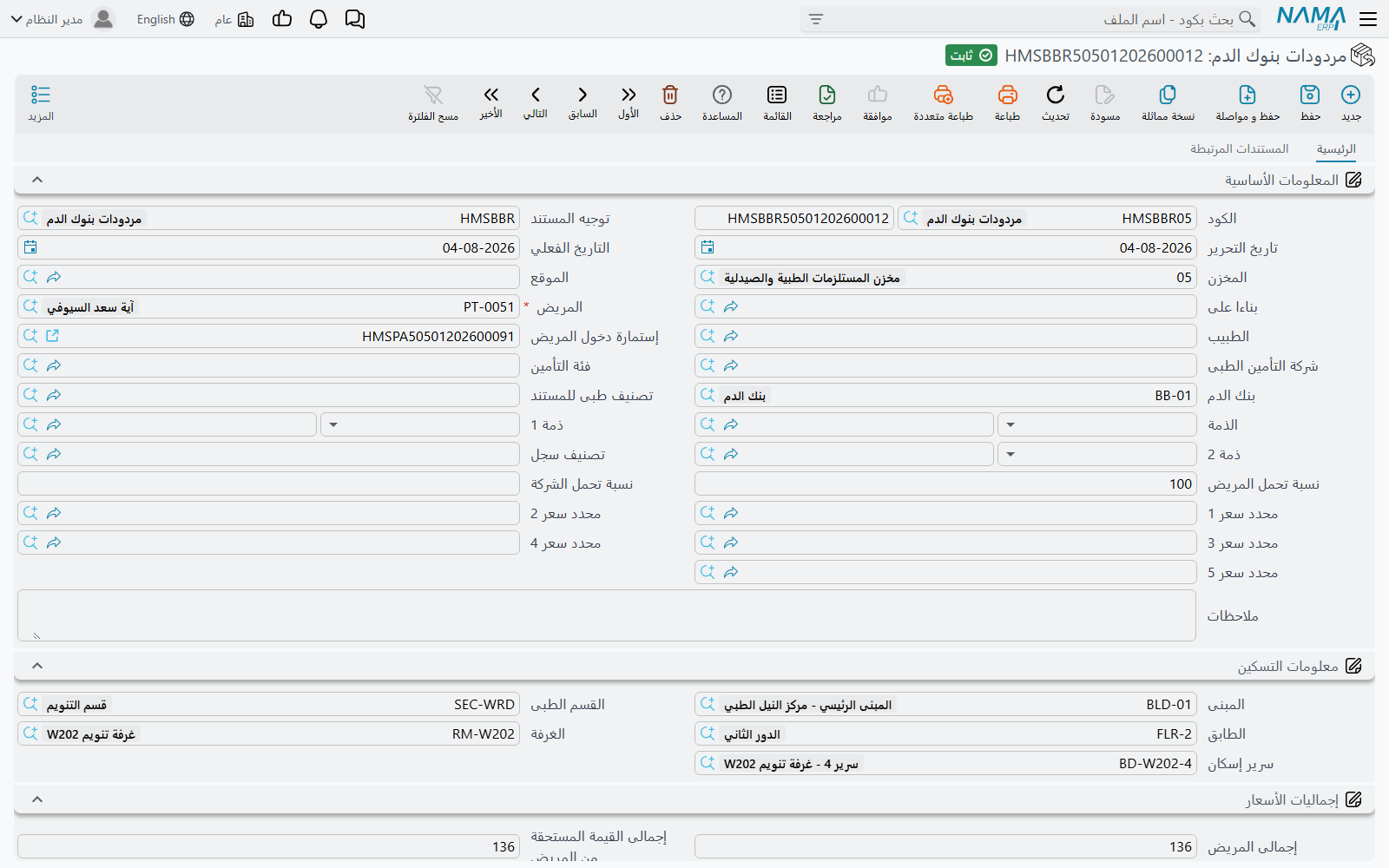Click the تحديث (Refresh) icon

pyautogui.click(x=1056, y=95)
